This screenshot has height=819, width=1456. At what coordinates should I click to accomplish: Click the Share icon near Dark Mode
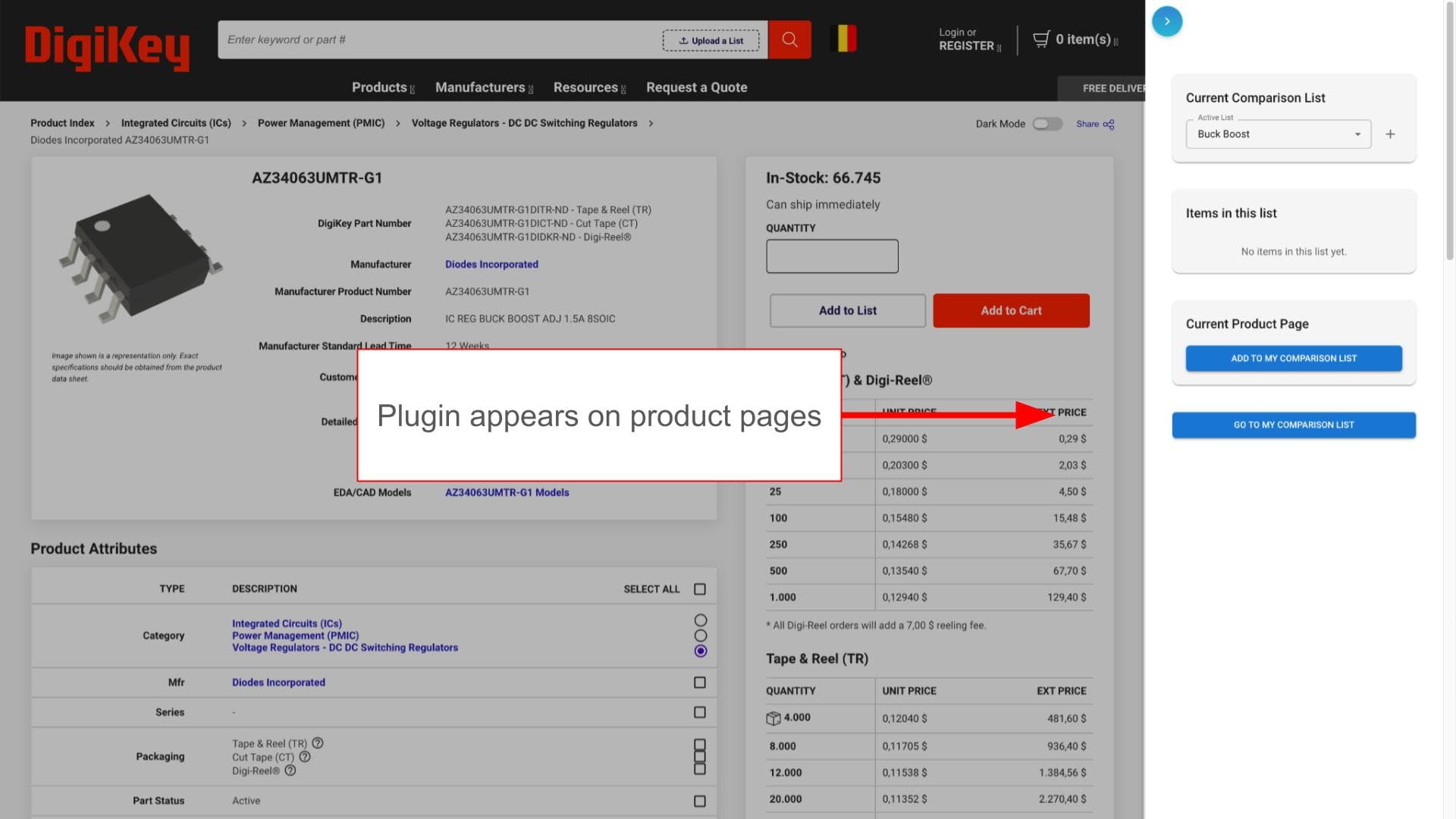coord(1108,124)
